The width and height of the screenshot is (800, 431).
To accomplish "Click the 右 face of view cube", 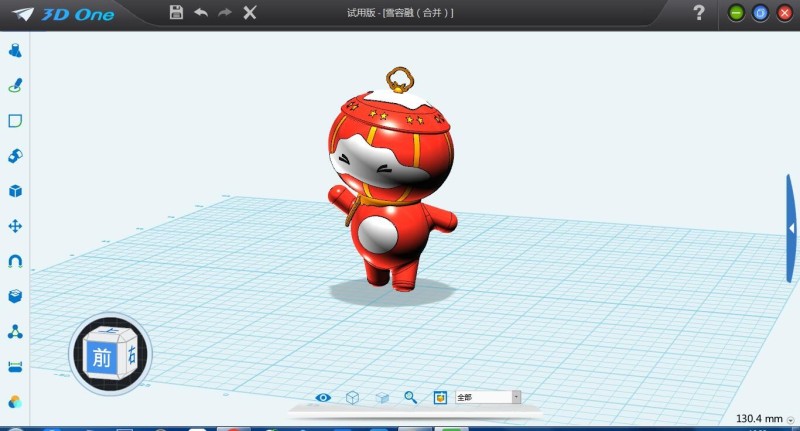I will pyautogui.click(x=131, y=353).
